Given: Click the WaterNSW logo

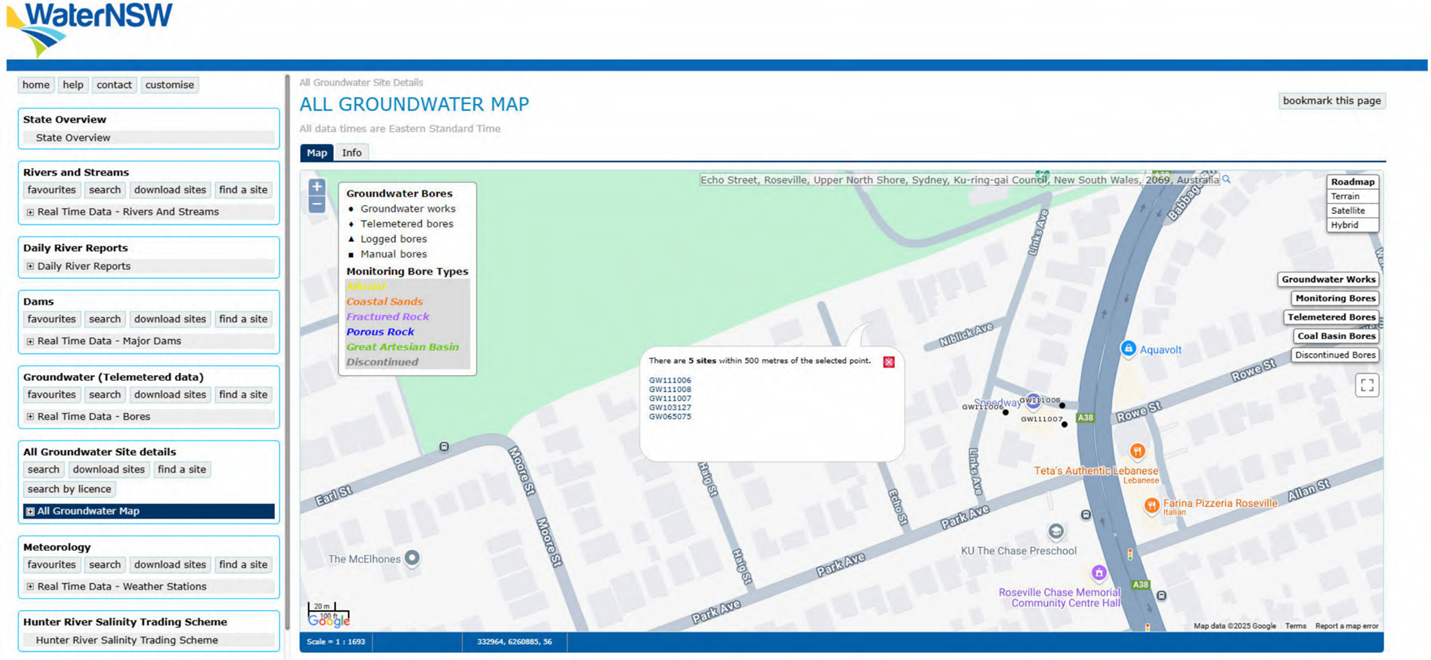Looking at the screenshot, I should tap(90, 28).
